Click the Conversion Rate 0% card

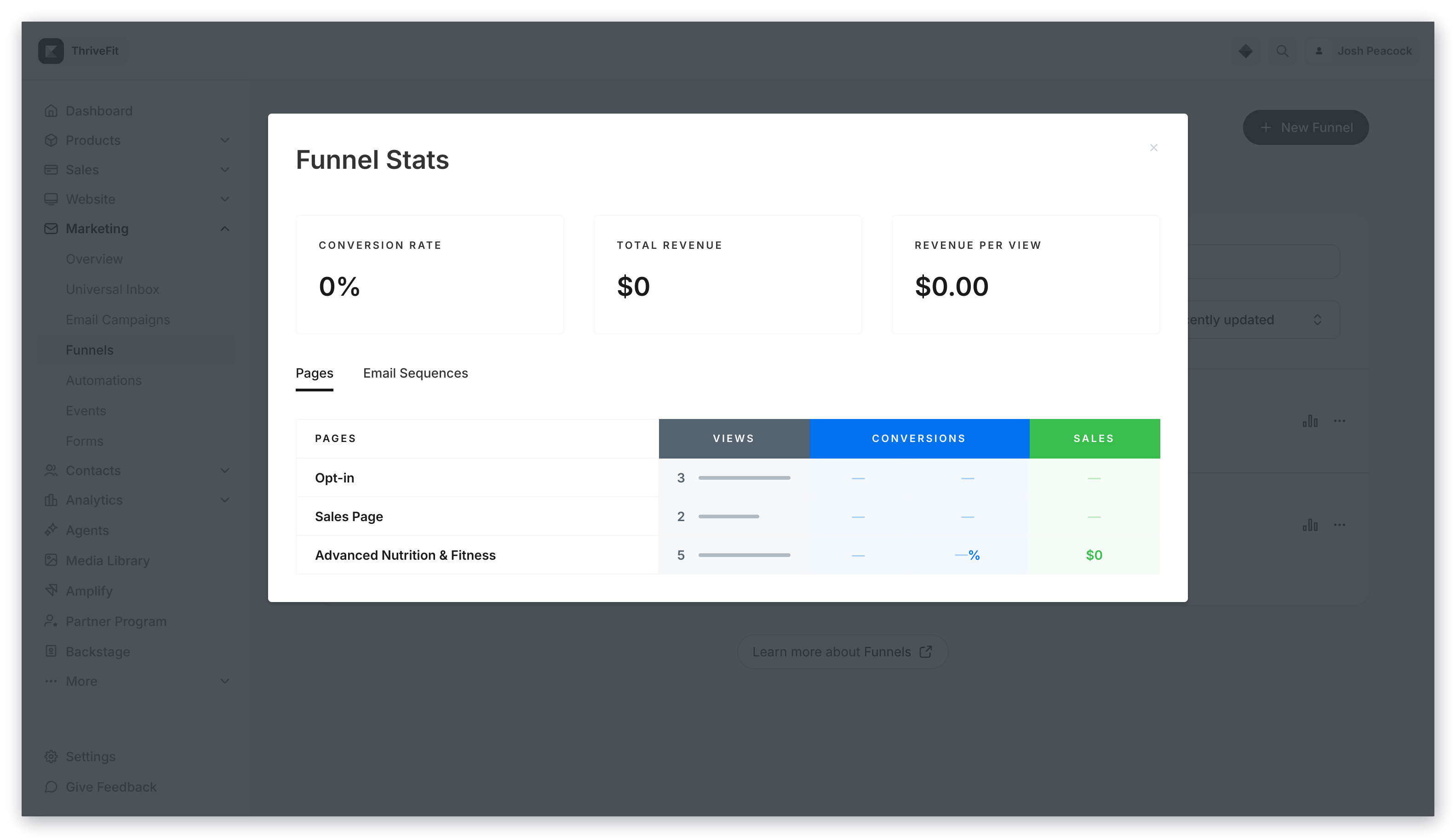pos(430,275)
